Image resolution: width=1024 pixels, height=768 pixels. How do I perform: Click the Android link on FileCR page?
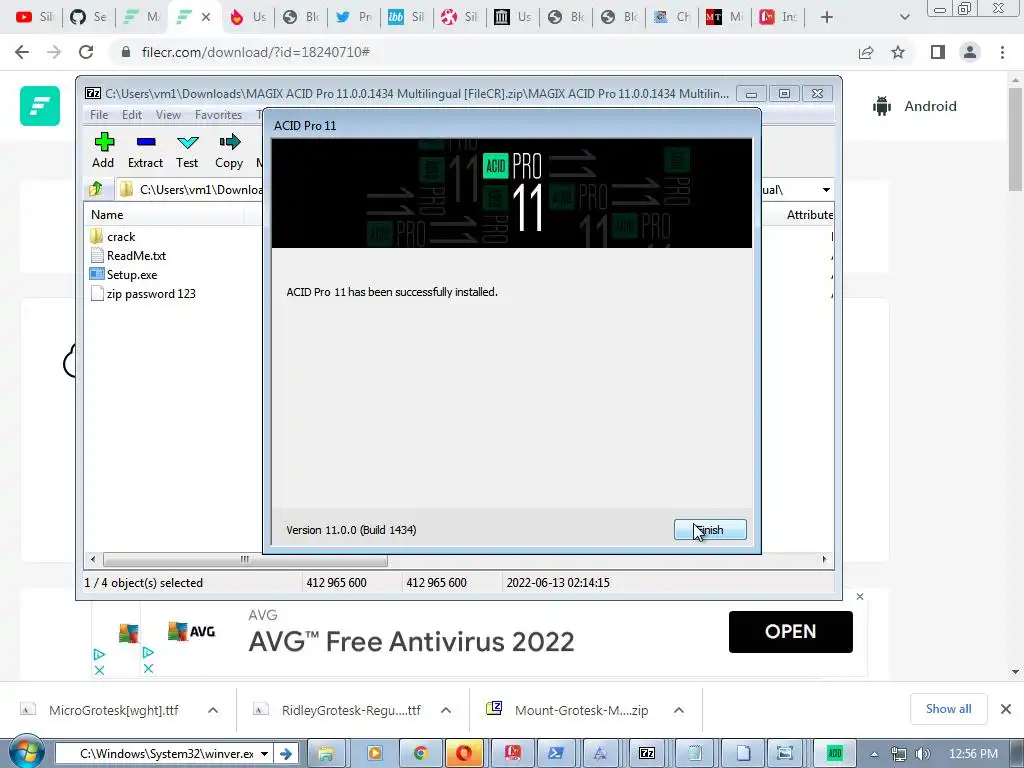(915, 106)
